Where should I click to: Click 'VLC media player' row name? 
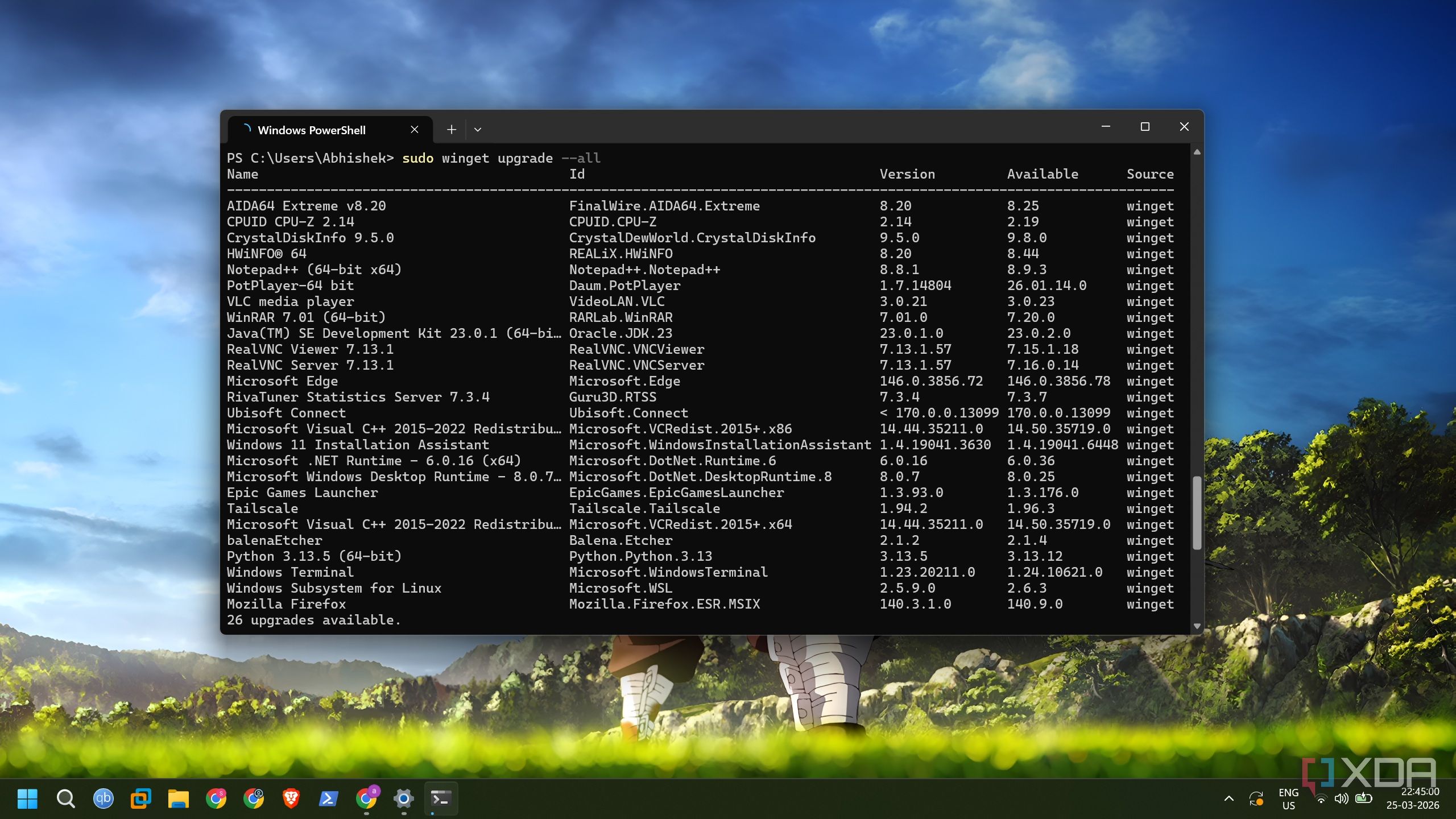(x=290, y=301)
